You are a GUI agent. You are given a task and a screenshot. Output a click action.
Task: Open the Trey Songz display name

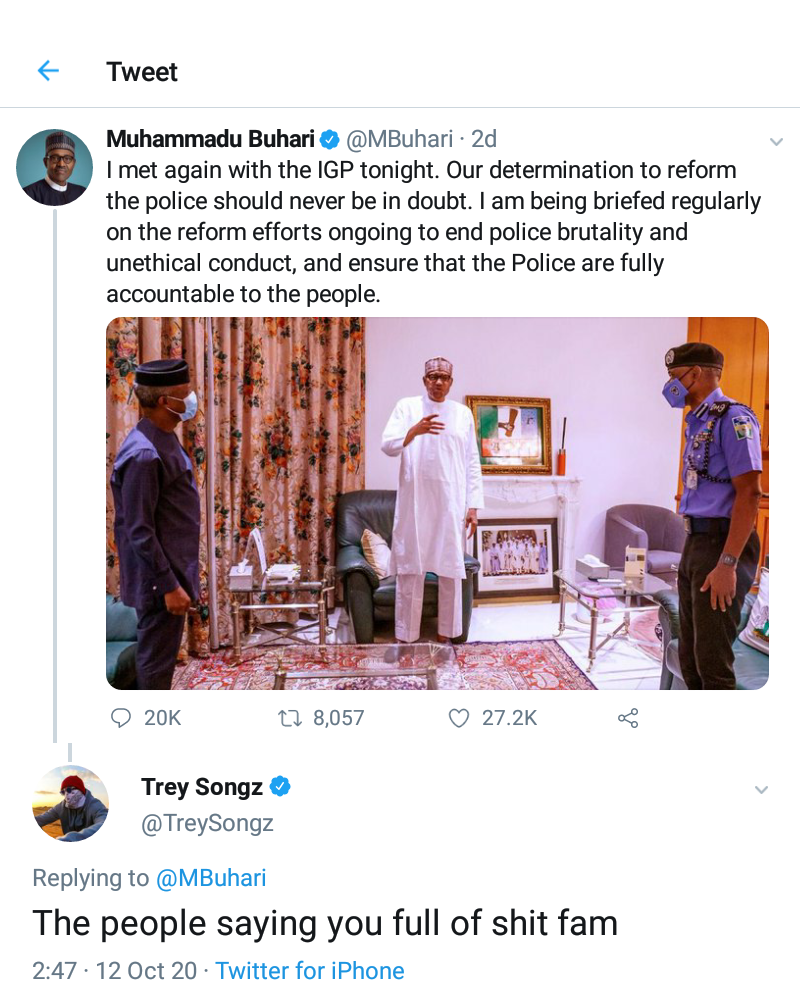[201, 787]
